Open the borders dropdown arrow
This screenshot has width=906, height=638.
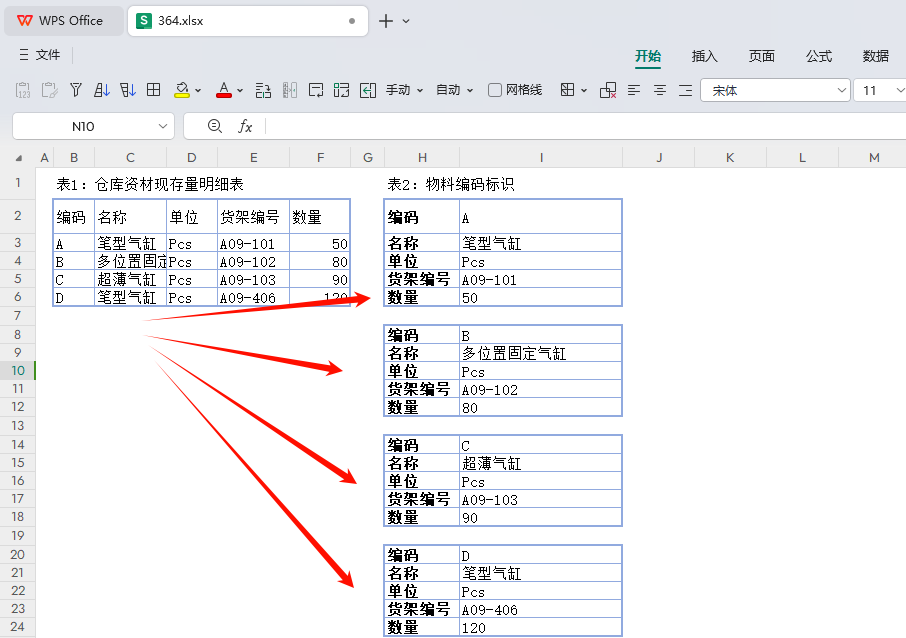click(584, 91)
